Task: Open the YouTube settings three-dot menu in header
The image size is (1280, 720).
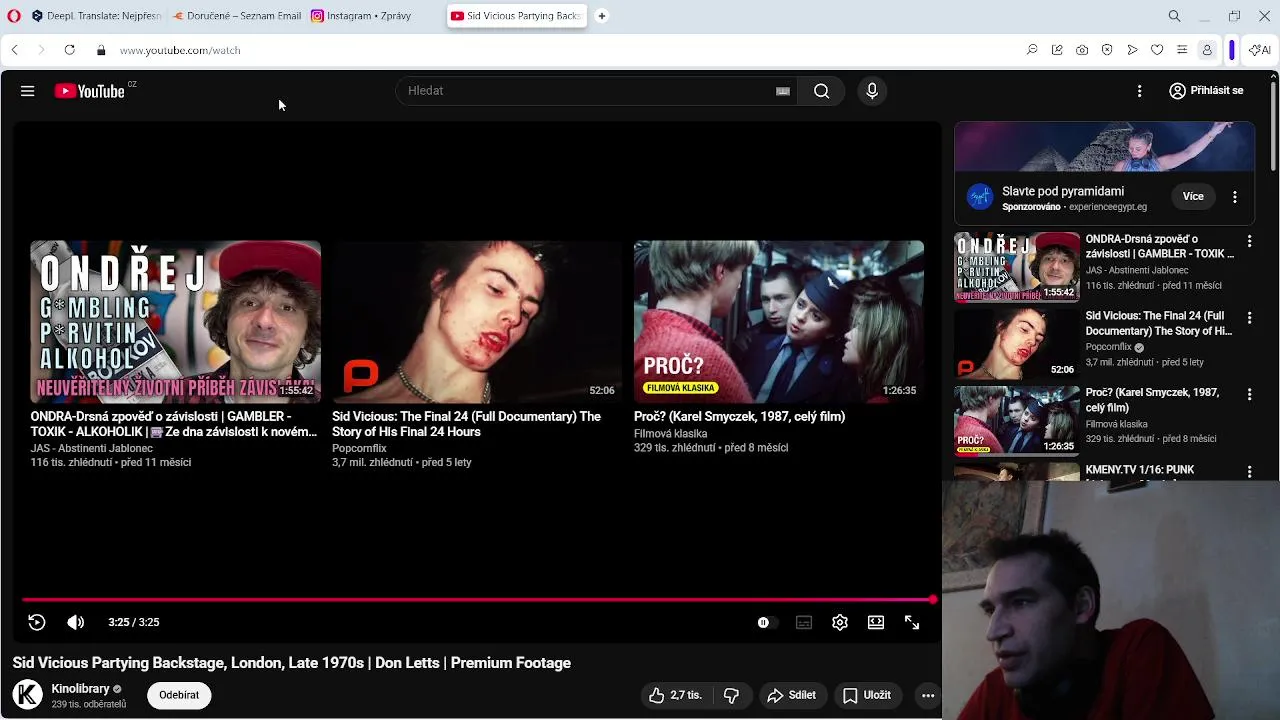Action: [x=1139, y=91]
